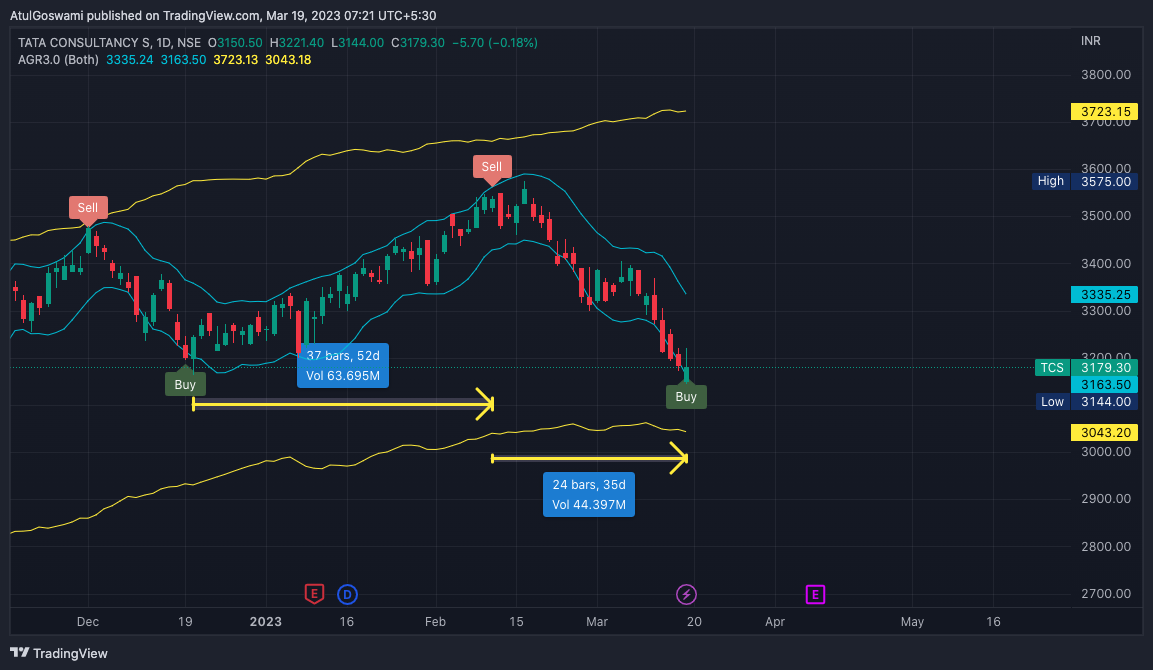
Task: Click the '37 bars, 52d' measurement box
Action: pyautogui.click(x=343, y=366)
